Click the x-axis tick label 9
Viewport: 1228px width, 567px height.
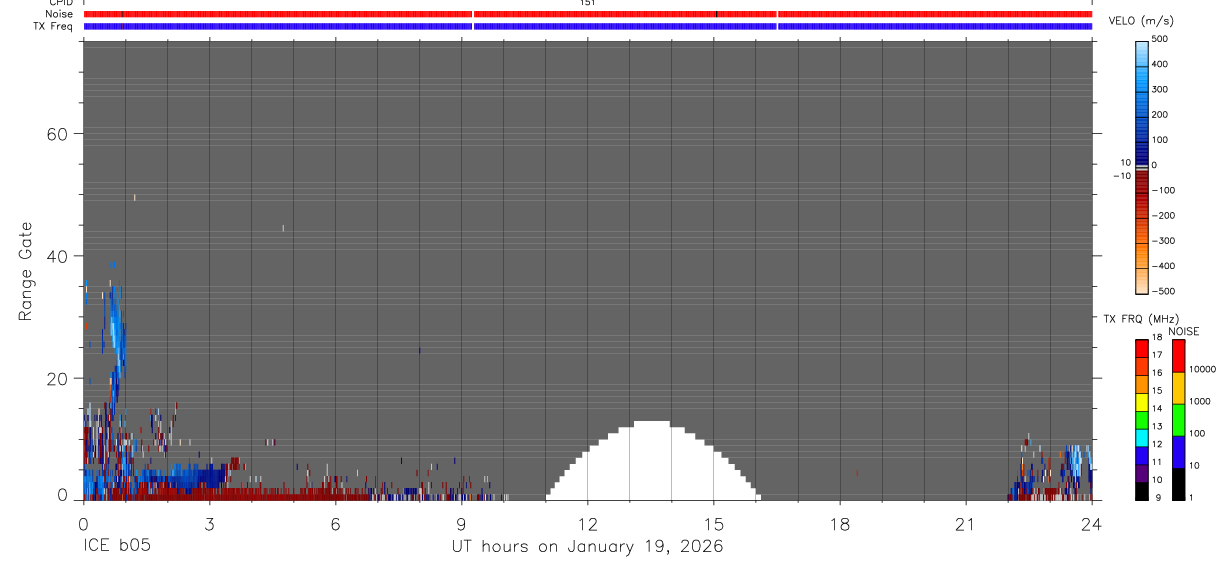(x=462, y=524)
